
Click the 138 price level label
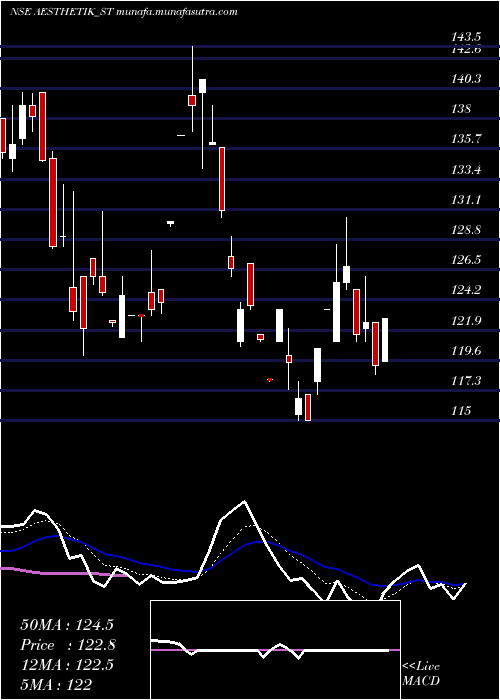[x=461, y=109]
